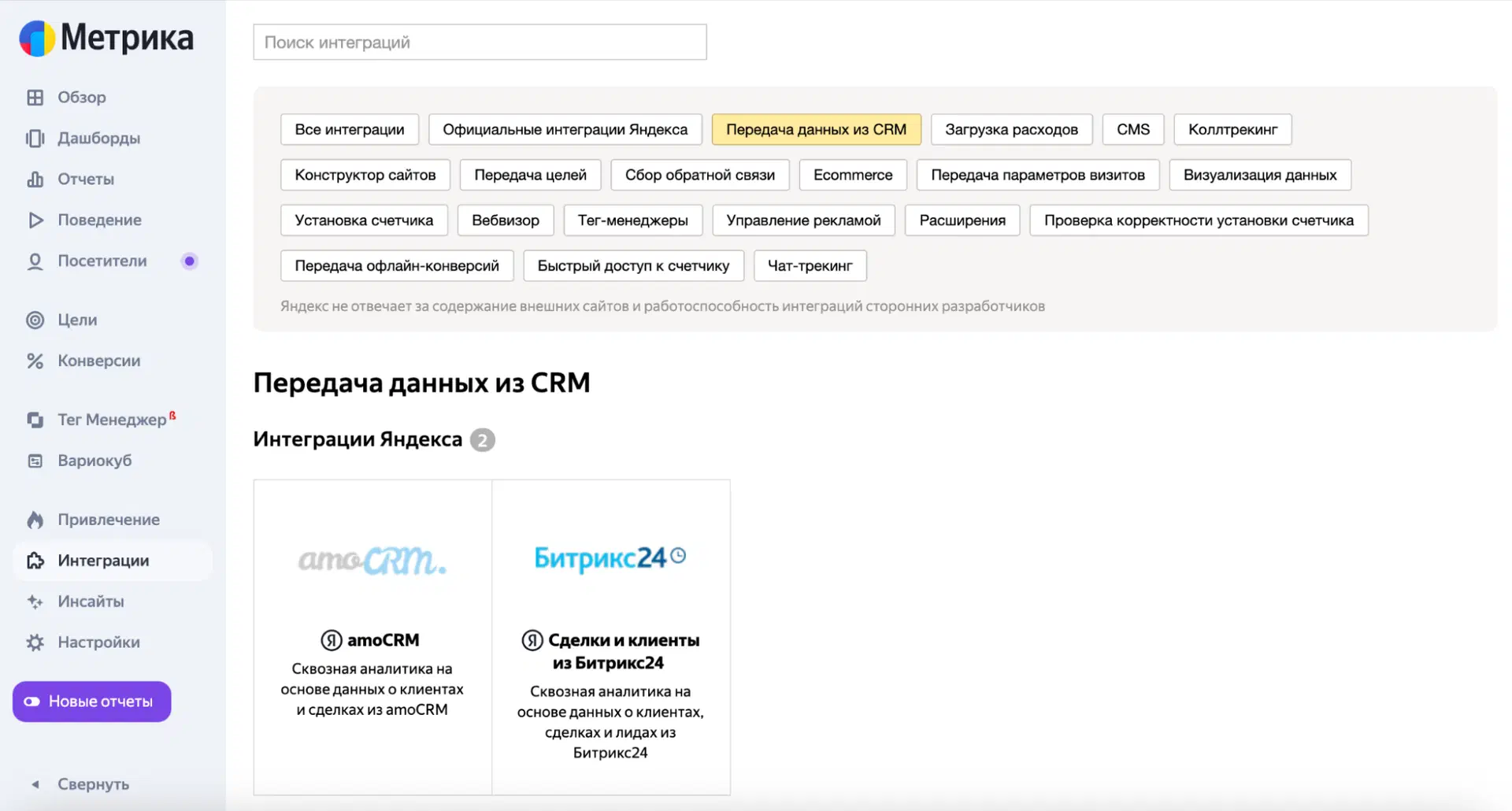This screenshot has height=811, width=1512.
Task: Click the amoCRM logo image
Action: 372,560
